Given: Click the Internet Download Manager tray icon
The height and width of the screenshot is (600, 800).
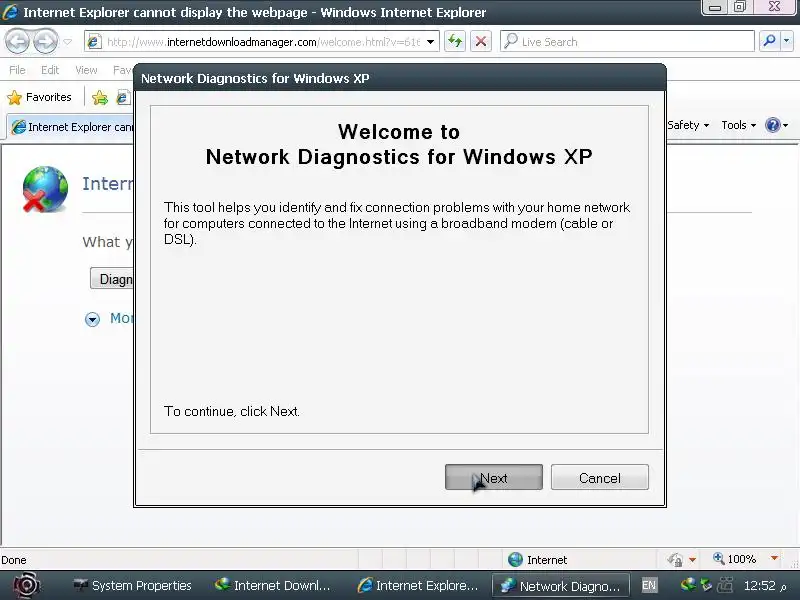Looking at the screenshot, I should pyautogui.click(x=688, y=584).
